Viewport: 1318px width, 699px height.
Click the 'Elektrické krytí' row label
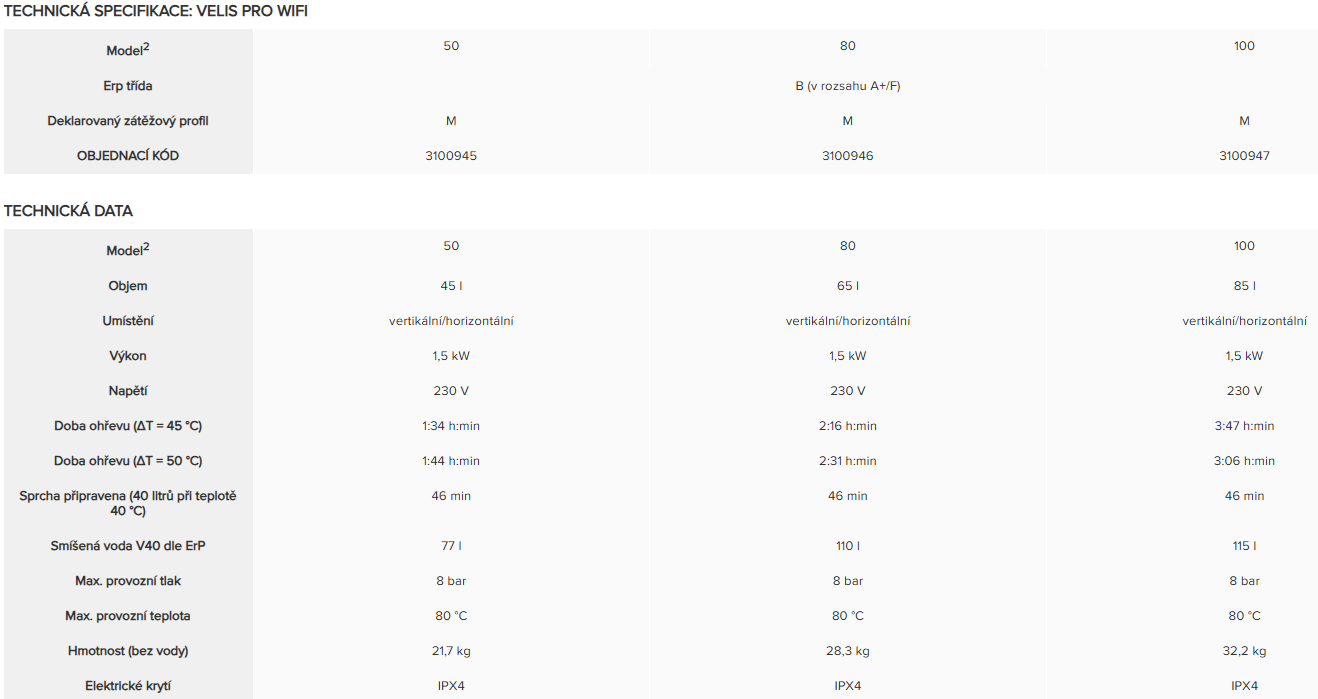coord(128,686)
